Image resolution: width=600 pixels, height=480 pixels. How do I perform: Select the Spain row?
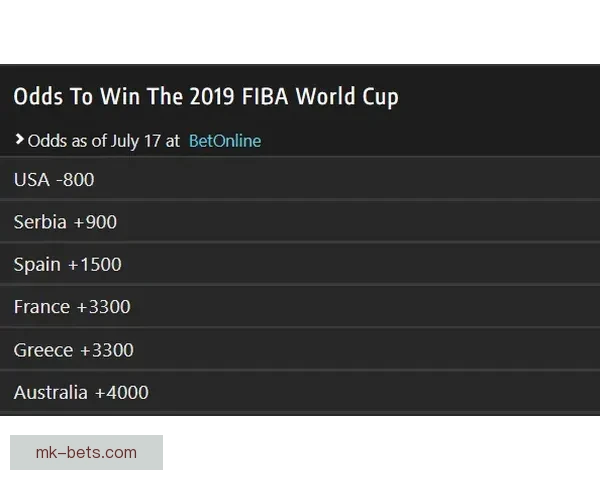point(300,265)
